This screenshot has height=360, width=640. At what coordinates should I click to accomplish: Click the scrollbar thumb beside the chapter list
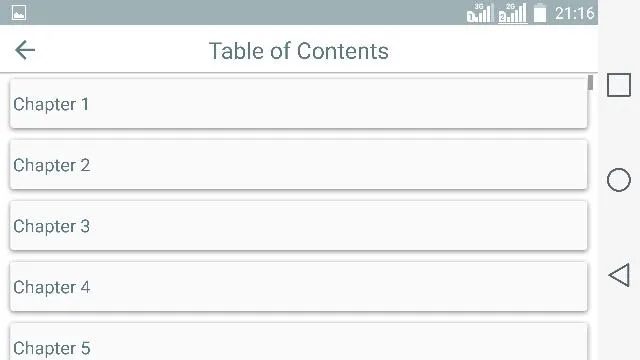590,82
